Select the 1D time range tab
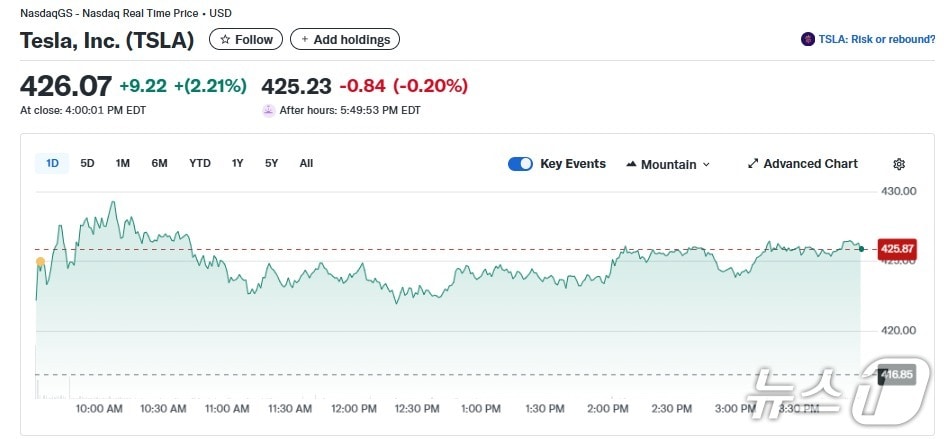Viewport: 944px width, 439px height. click(52, 163)
